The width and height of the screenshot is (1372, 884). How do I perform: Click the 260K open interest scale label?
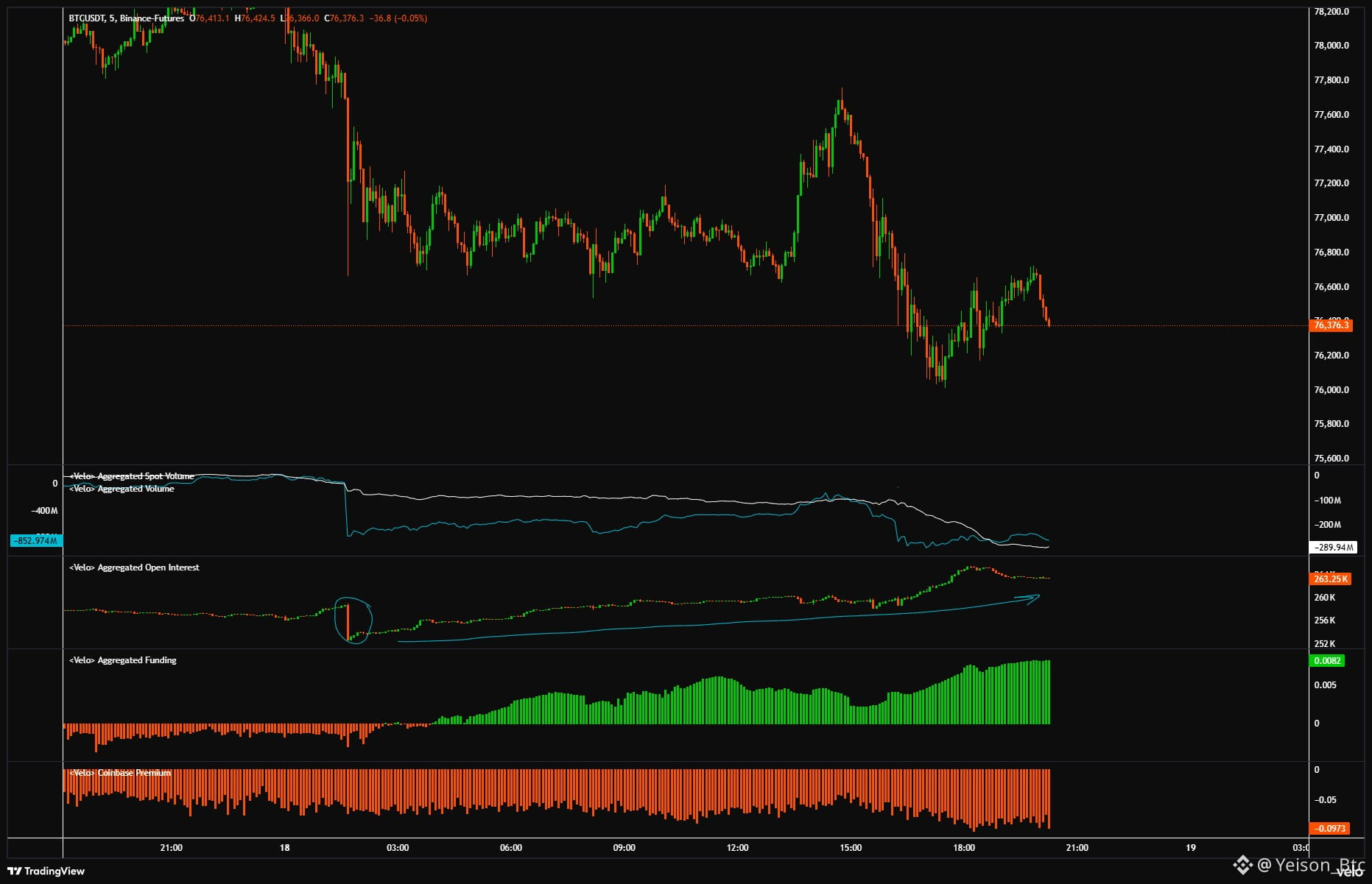[1324, 598]
